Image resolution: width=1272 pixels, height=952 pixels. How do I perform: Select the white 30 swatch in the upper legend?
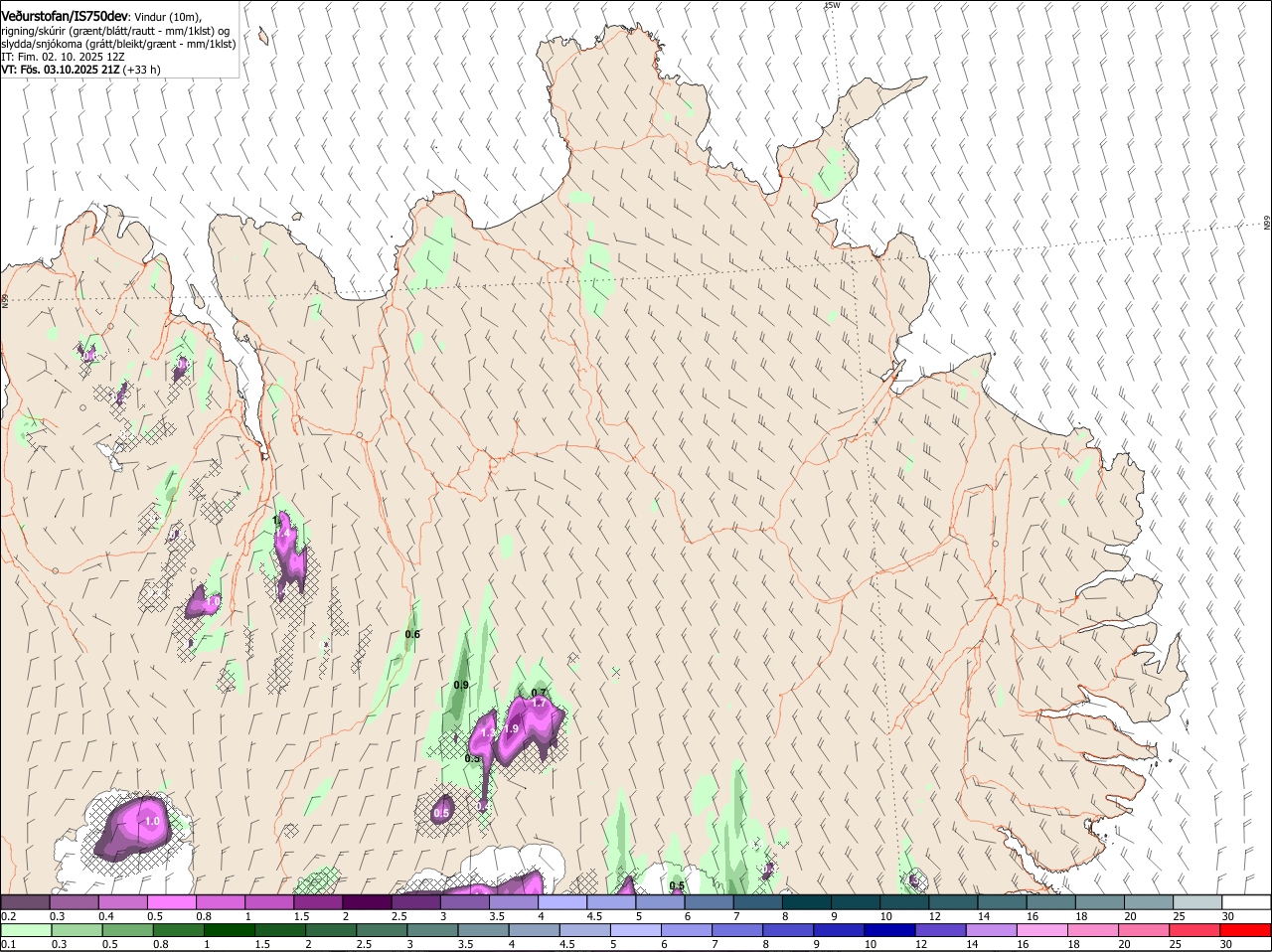point(1246,901)
